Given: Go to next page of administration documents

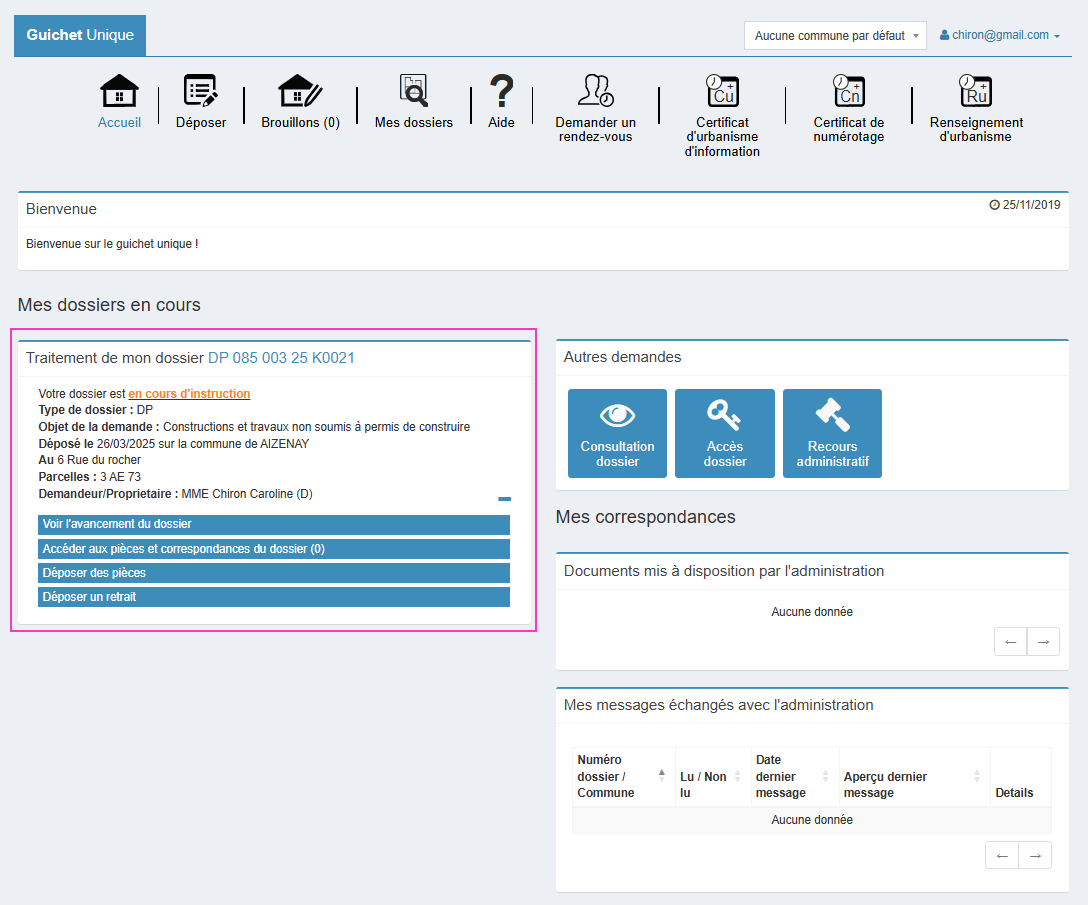Looking at the screenshot, I should click(x=1043, y=642).
